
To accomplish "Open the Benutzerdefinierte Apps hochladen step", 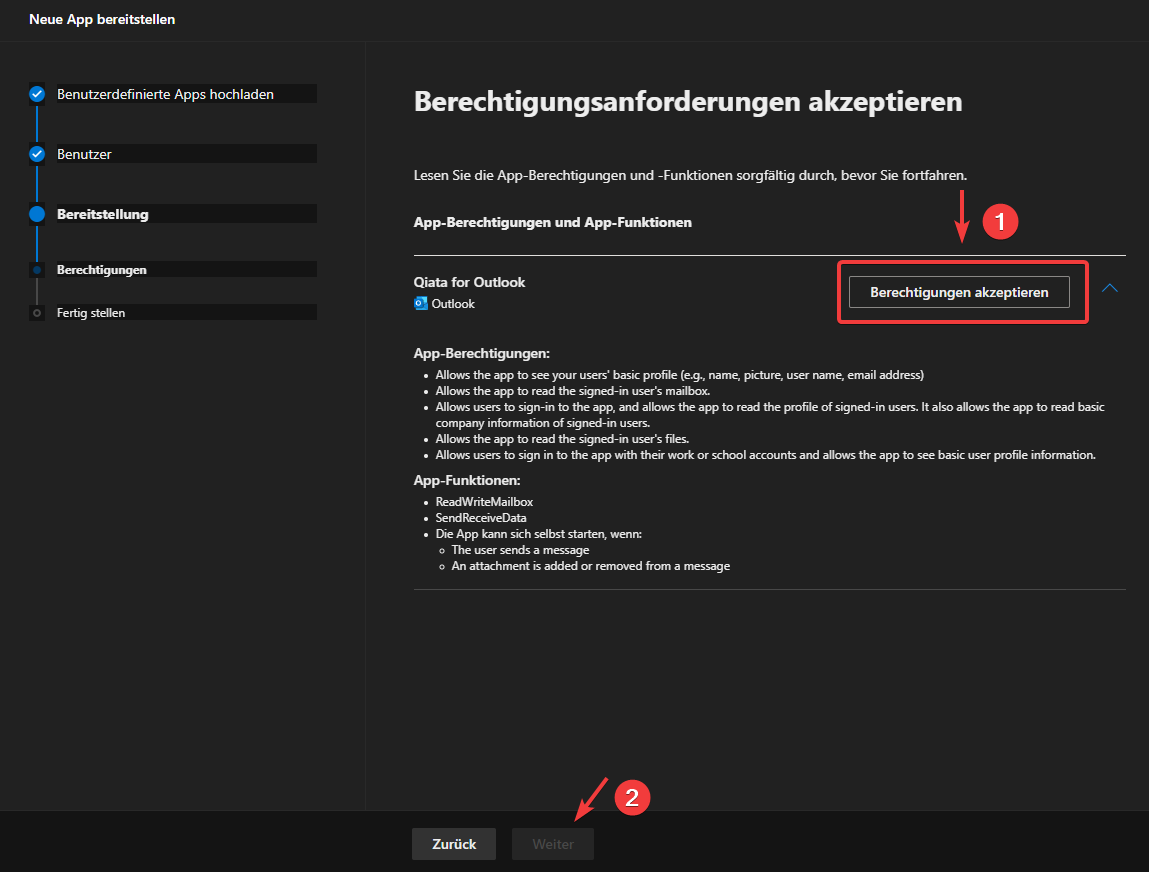I will click(x=165, y=94).
